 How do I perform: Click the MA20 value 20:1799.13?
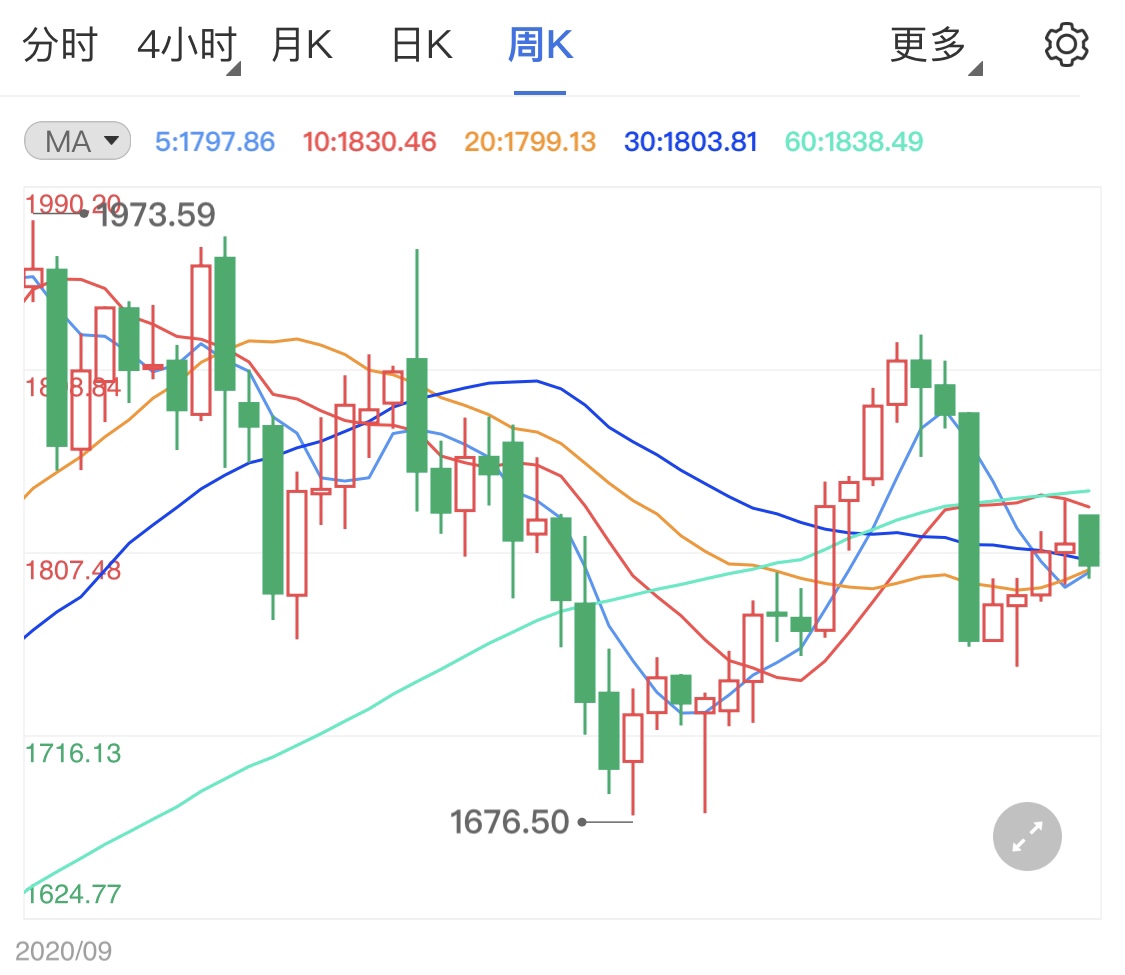point(529,141)
